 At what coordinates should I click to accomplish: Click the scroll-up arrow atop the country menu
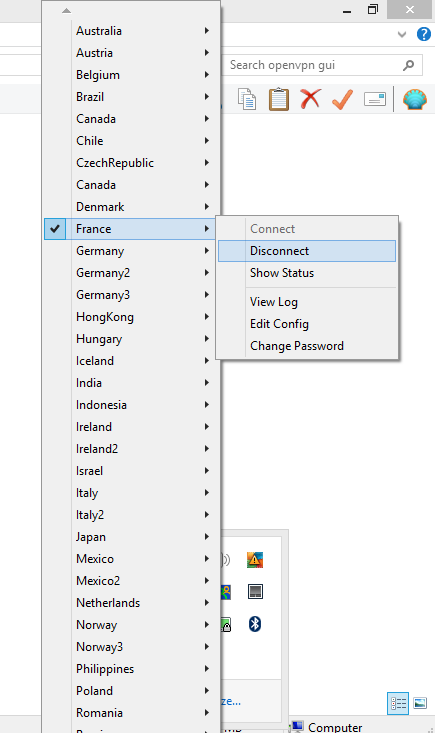click(x=66, y=10)
